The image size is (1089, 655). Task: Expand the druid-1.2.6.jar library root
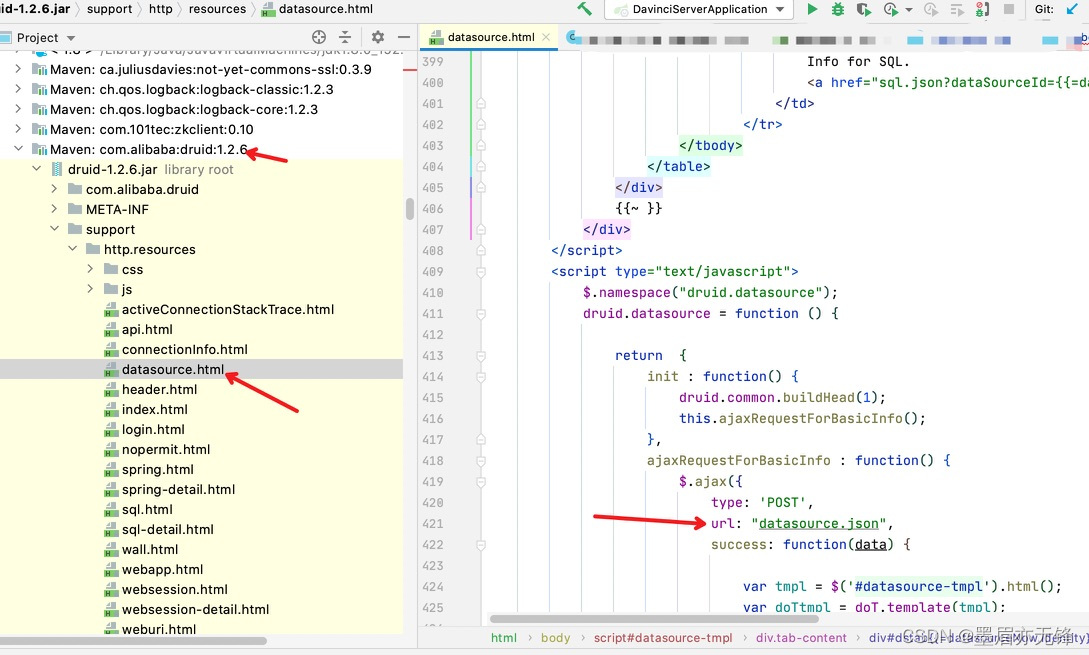pyautogui.click(x=37, y=169)
